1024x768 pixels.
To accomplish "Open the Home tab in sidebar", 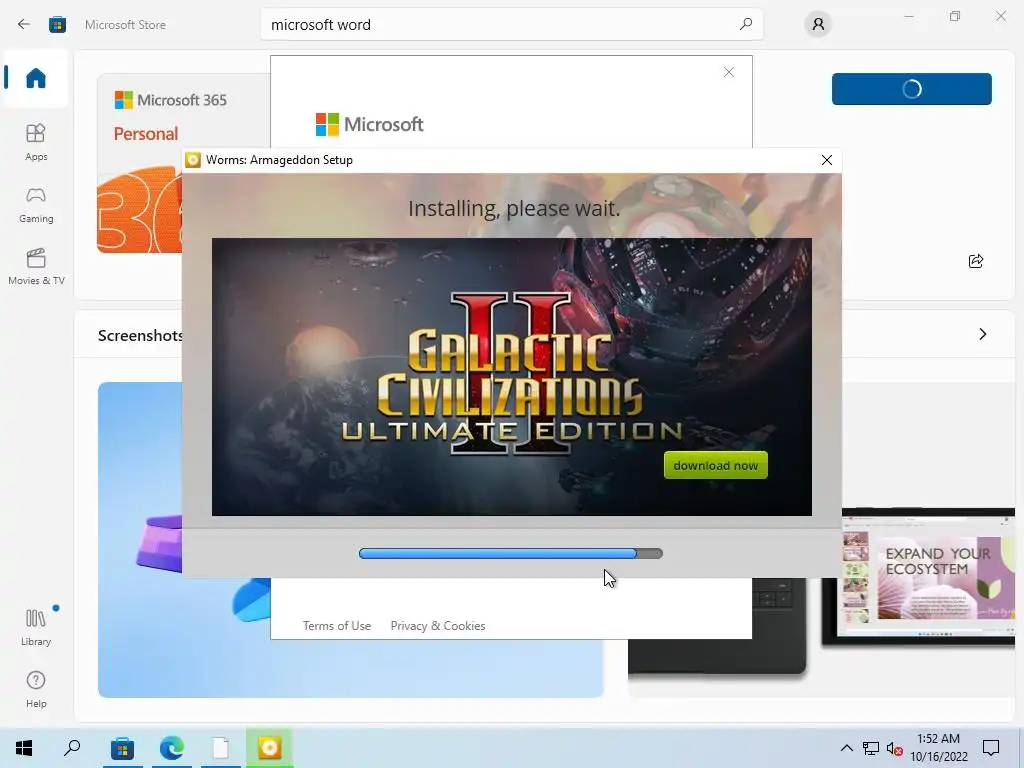I will point(36,78).
